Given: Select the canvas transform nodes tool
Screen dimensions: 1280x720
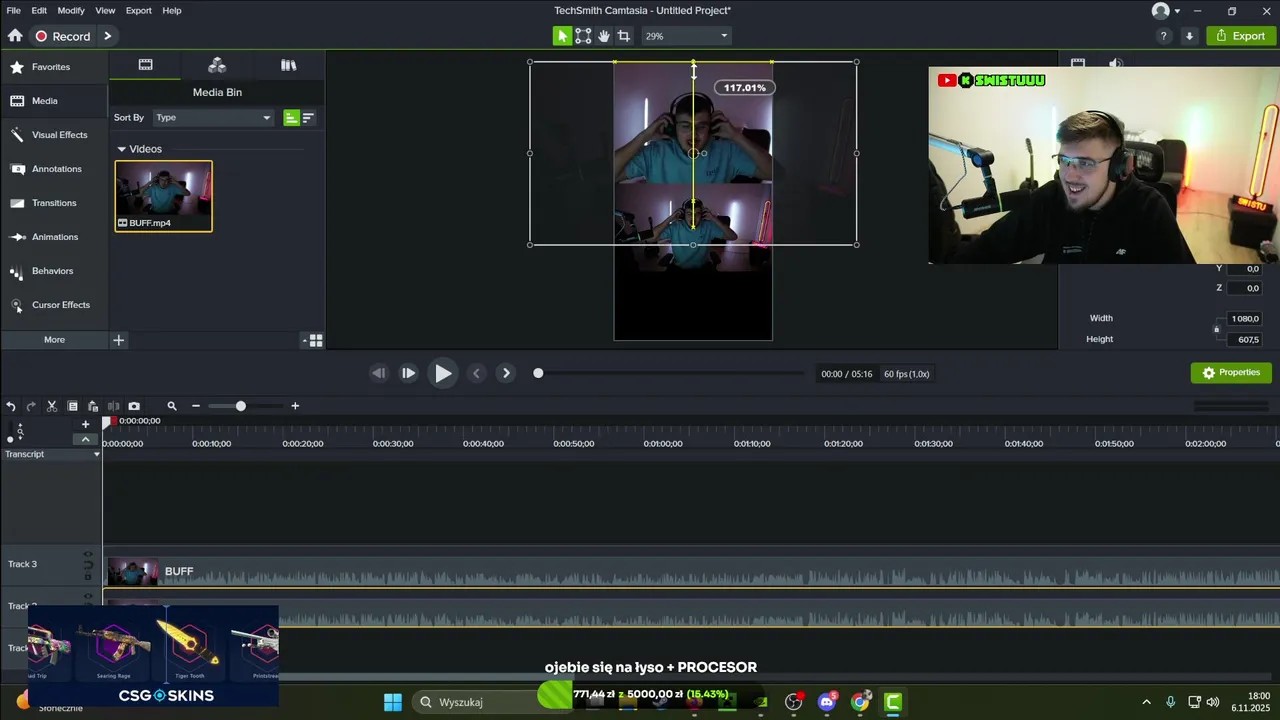Looking at the screenshot, I should pyautogui.click(x=583, y=36).
